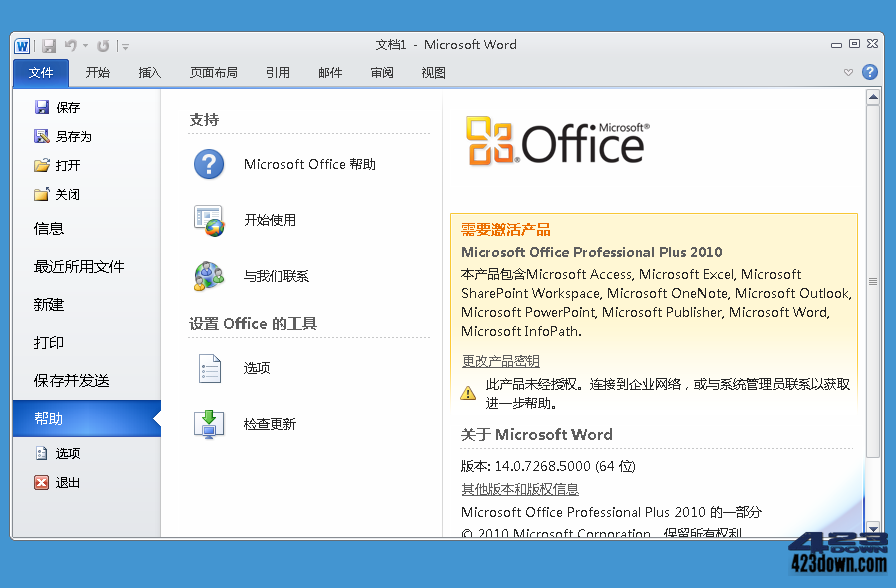Screen dimensions: 896x588
Task: Click the floppy disk icon beside 保存
Action: point(42,107)
